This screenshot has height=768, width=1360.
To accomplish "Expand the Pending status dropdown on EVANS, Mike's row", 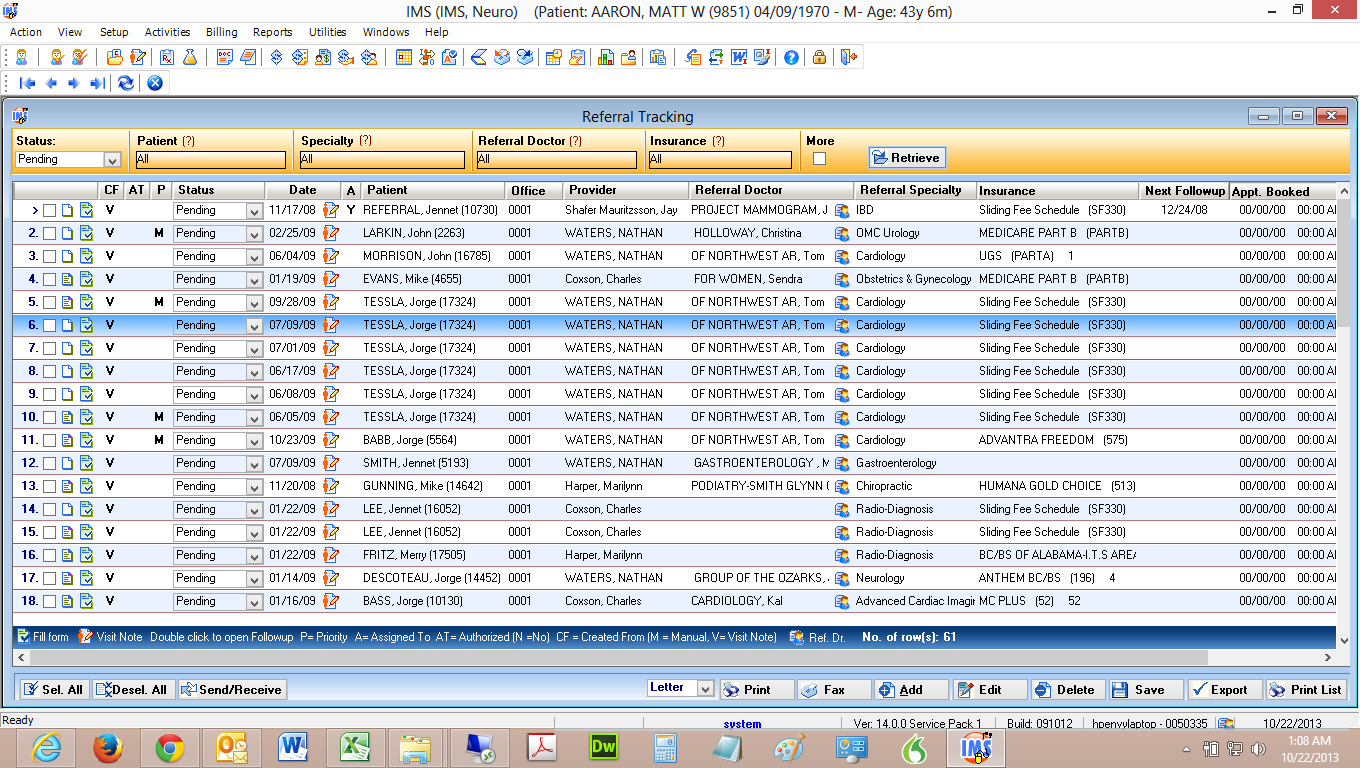I will point(252,279).
